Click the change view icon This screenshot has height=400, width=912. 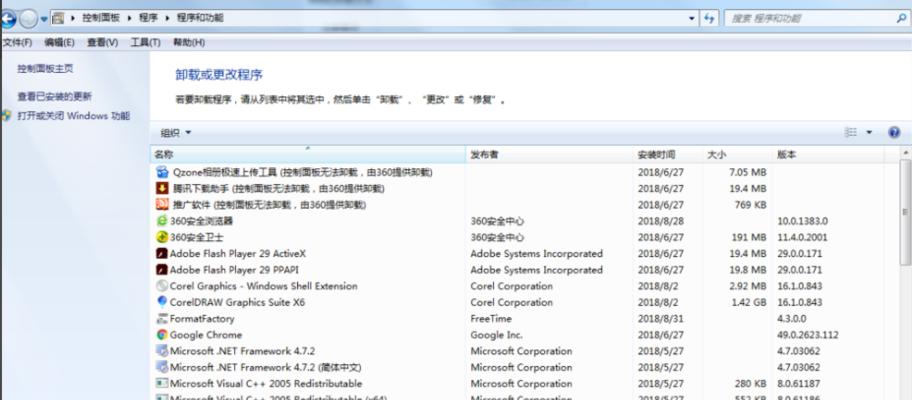click(851, 133)
